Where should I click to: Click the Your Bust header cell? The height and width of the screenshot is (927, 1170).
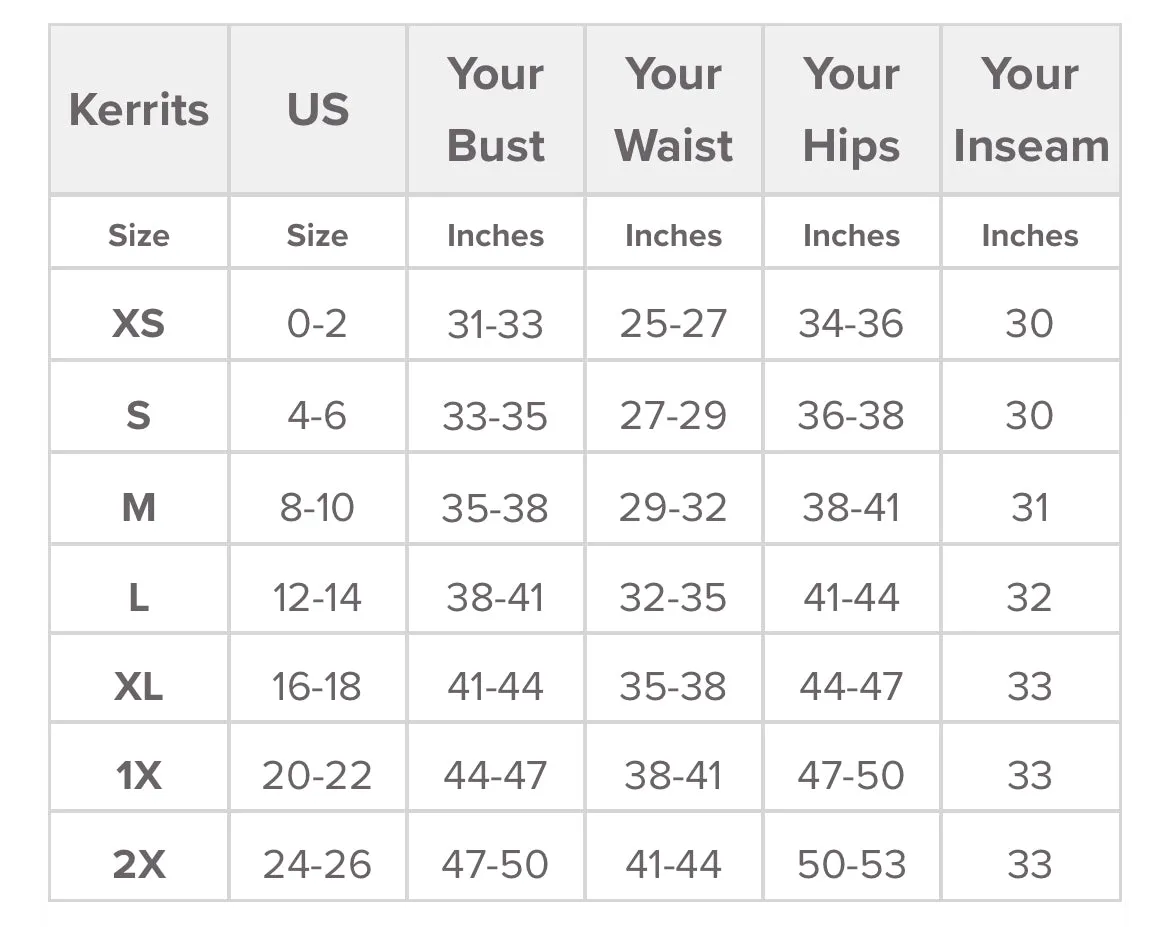pyautogui.click(x=495, y=110)
